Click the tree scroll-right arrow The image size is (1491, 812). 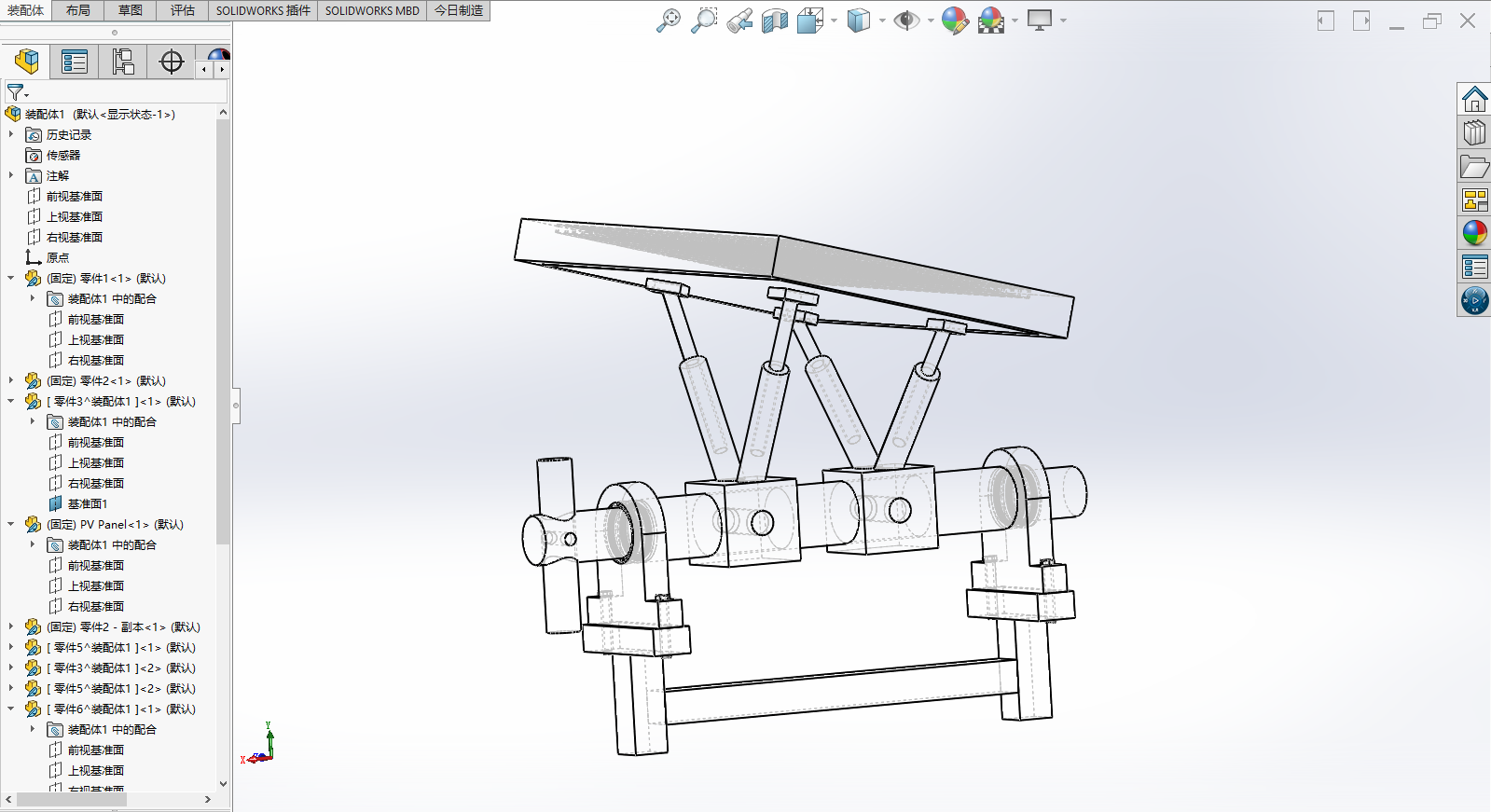[208, 799]
